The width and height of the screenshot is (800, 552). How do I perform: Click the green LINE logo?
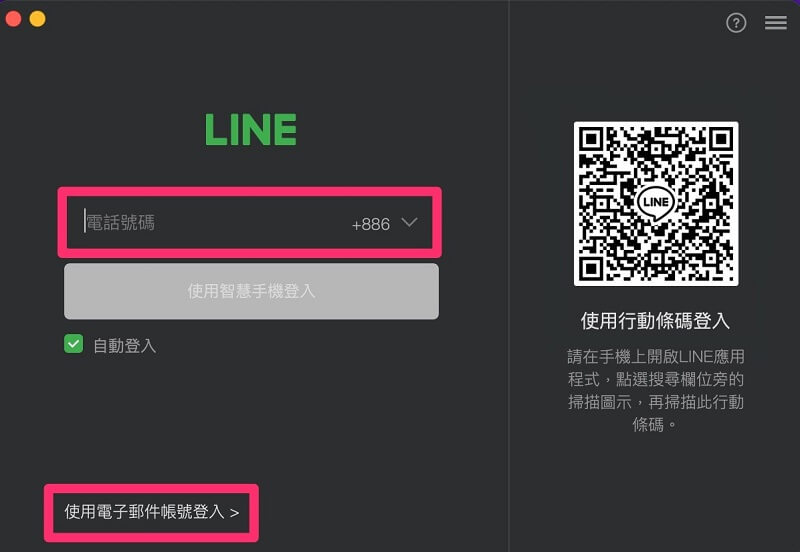click(x=251, y=130)
